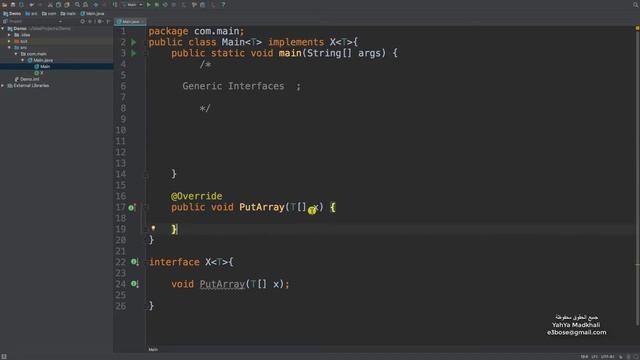The image size is (640, 360).
Task: Click the underlined PutArray on line 24
Action: pos(222,284)
